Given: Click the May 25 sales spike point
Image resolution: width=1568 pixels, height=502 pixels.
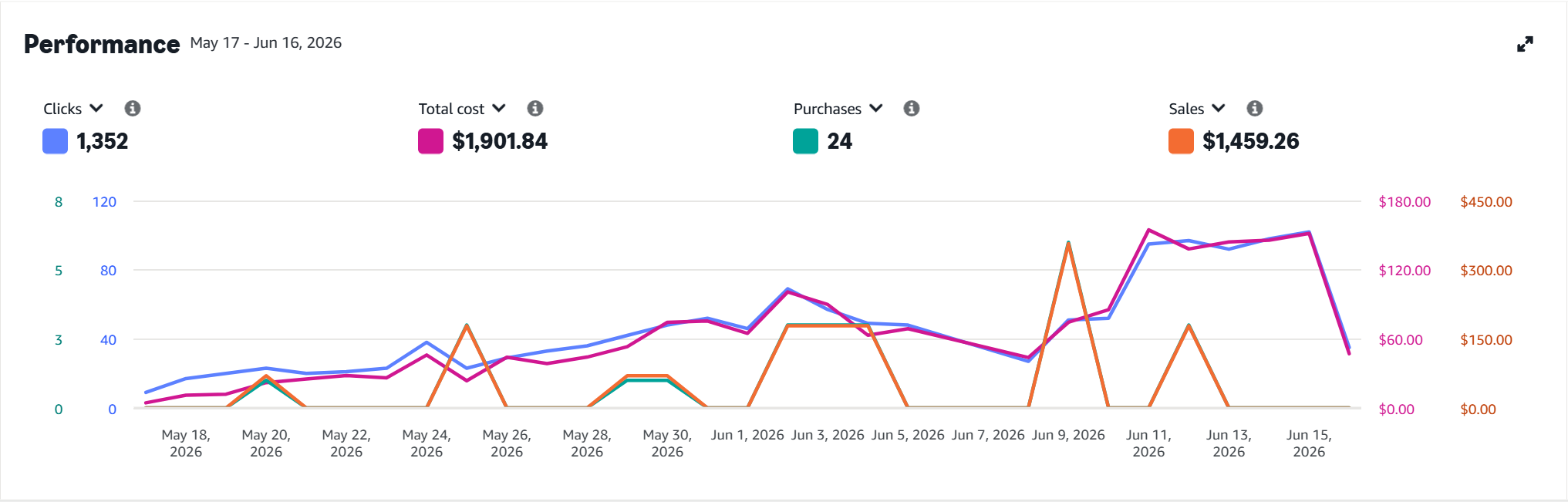Looking at the screenshot, I should pos(467,325).
